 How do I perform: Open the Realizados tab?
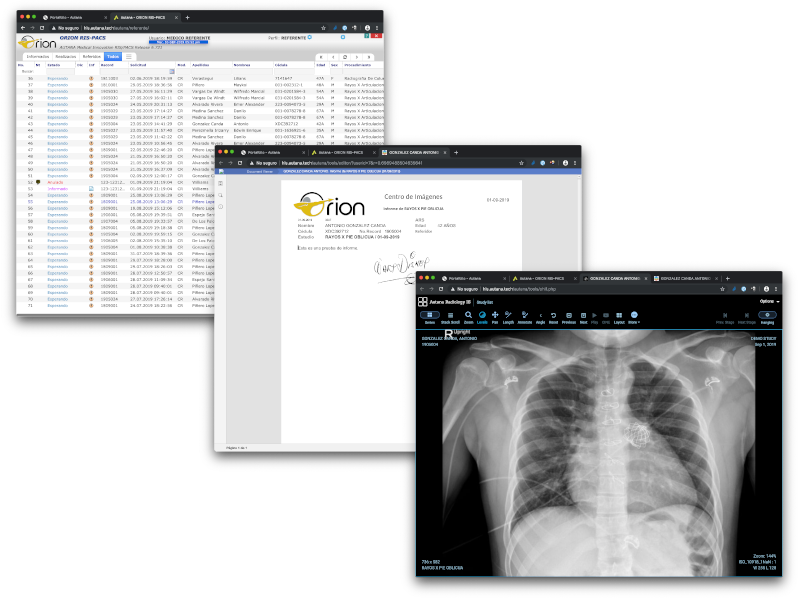tap(66, 57)
